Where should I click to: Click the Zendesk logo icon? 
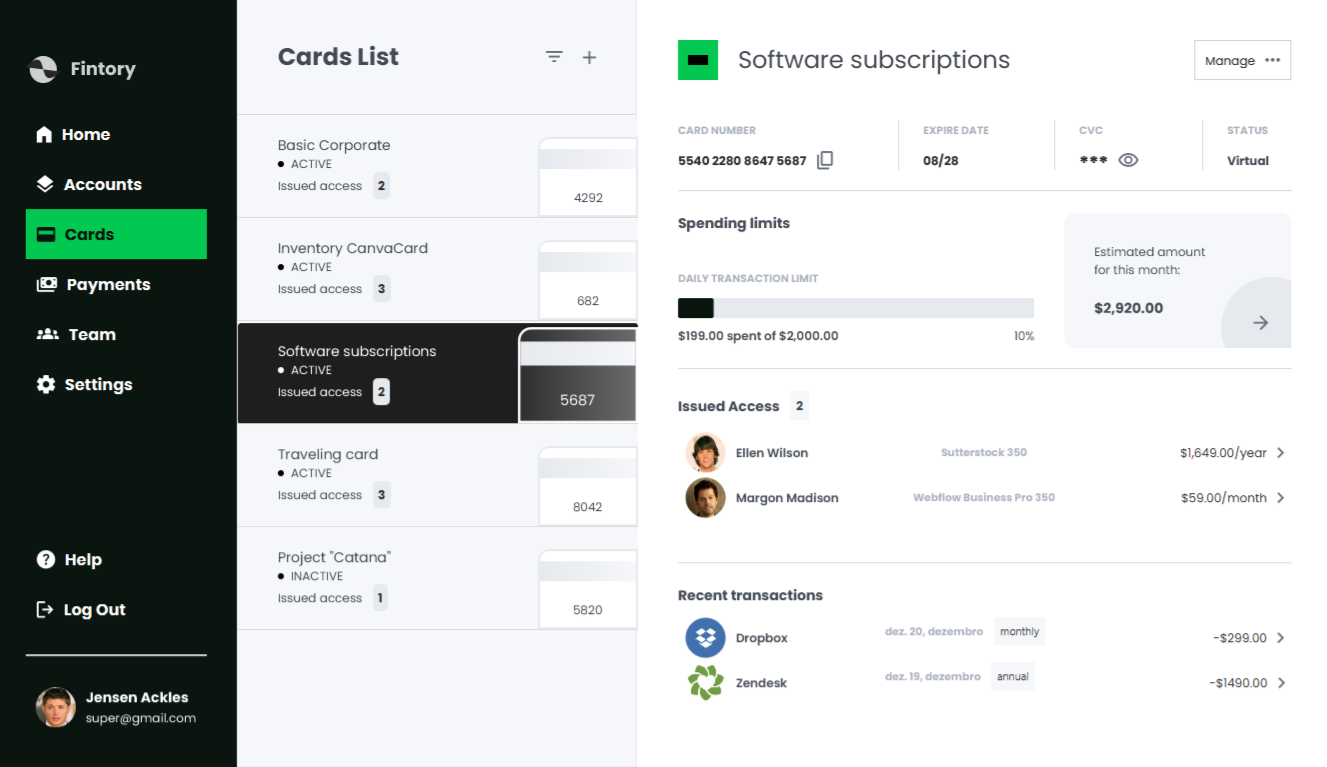click(x=705, y=683)
